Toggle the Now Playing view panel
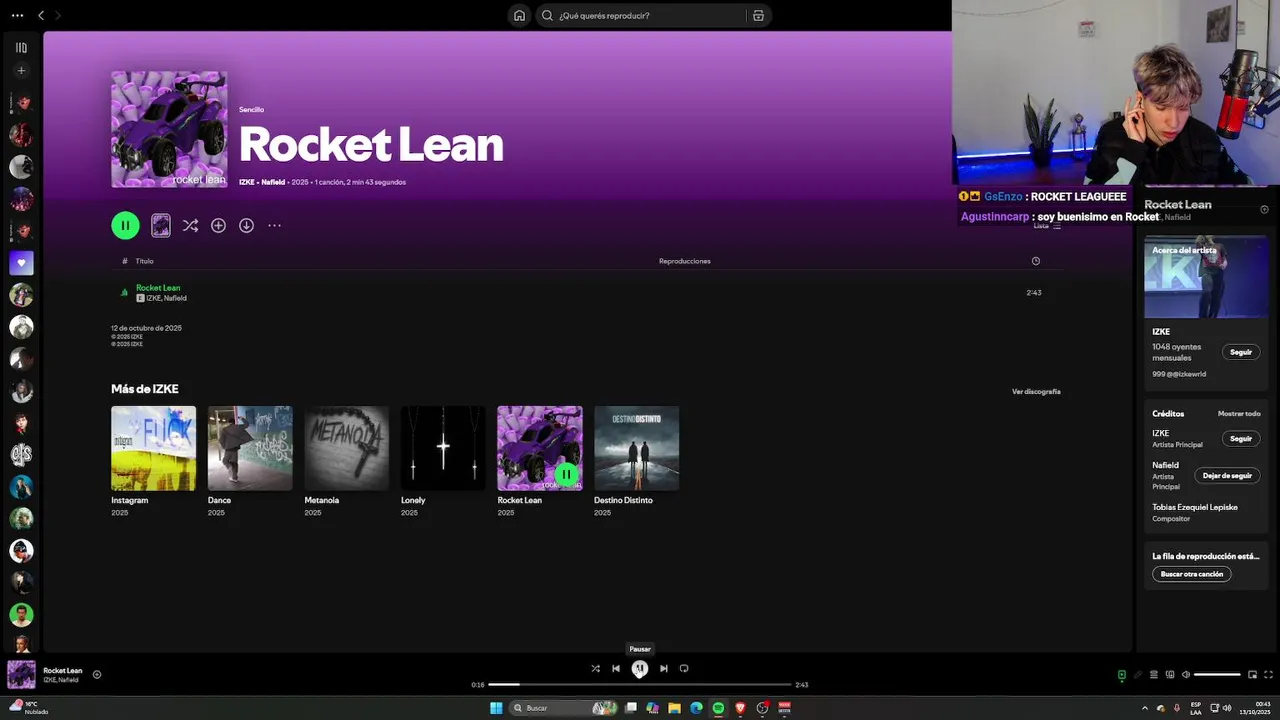Viewport: 1280px width, 720px height. tap(1121, 675)
